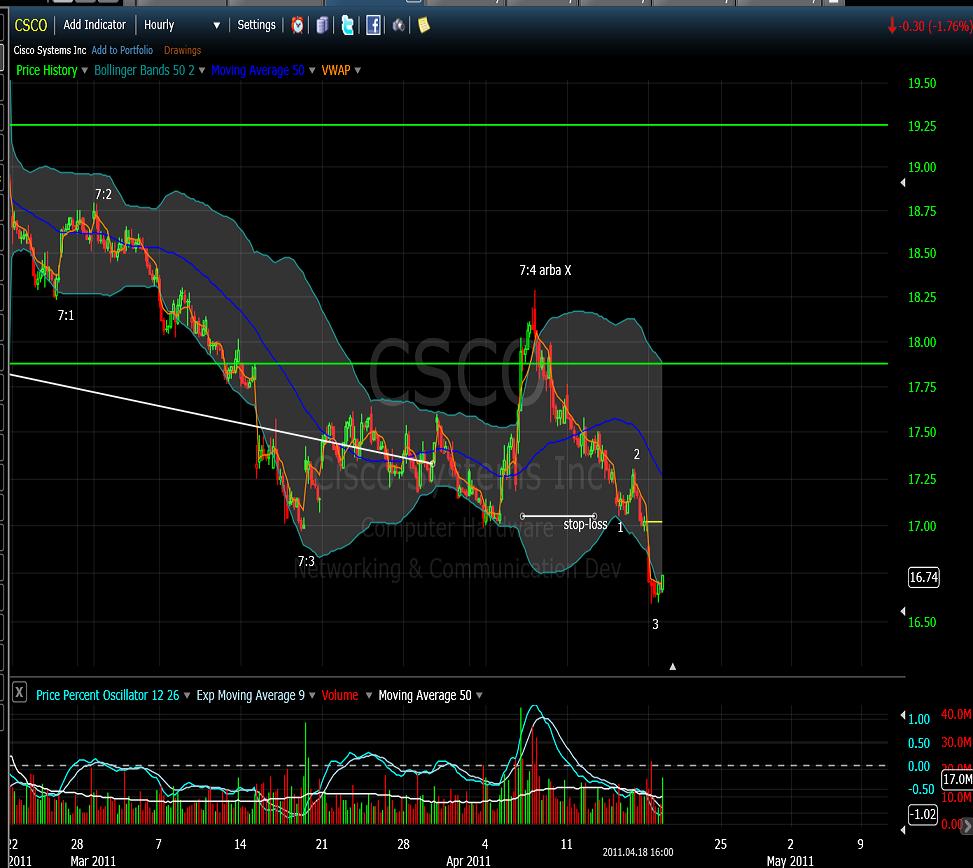Click the stacked documents icon in toolbar
Screen dimensions: 973x868
(322, 25)
